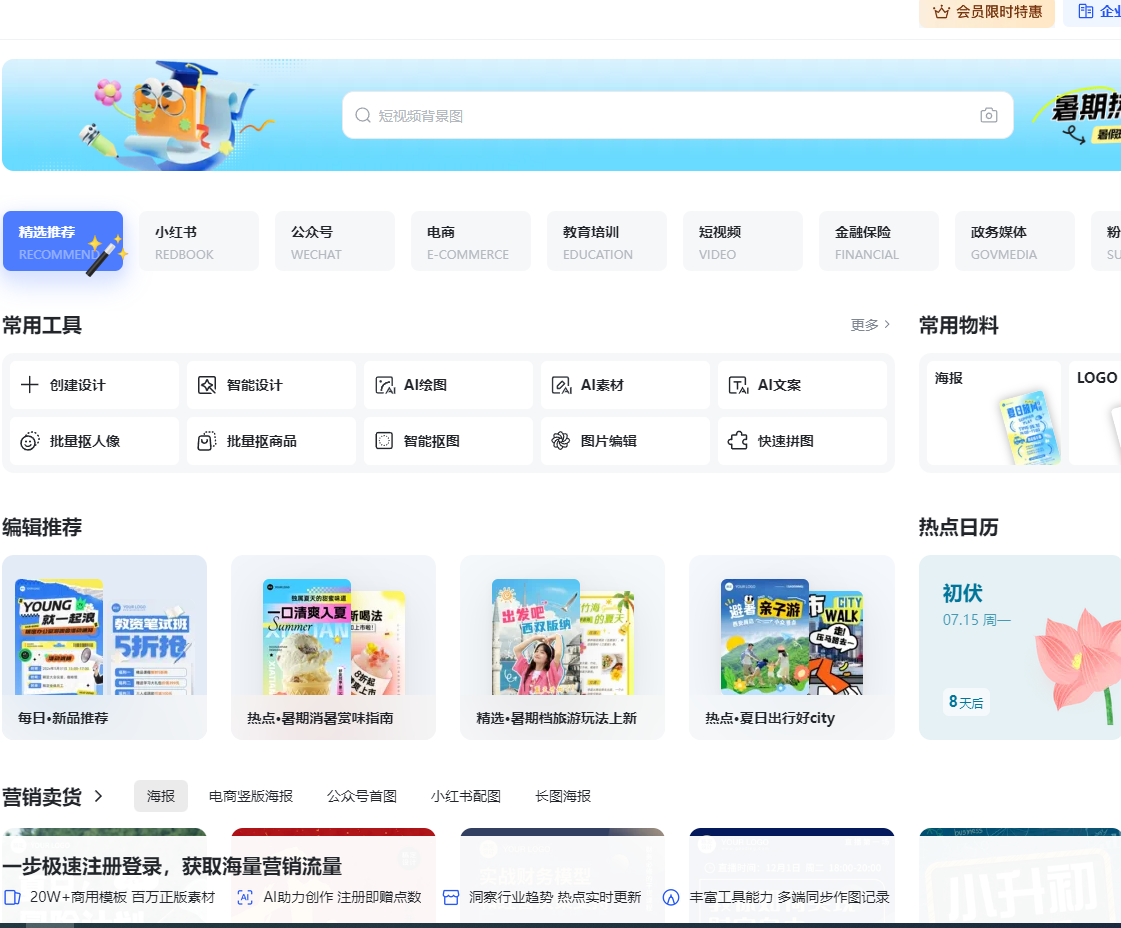This screenshot has width=1121, height=928.
Task: Click the 07.15 周一 date text
Action: pyautogui.click(x=977, y=620)
